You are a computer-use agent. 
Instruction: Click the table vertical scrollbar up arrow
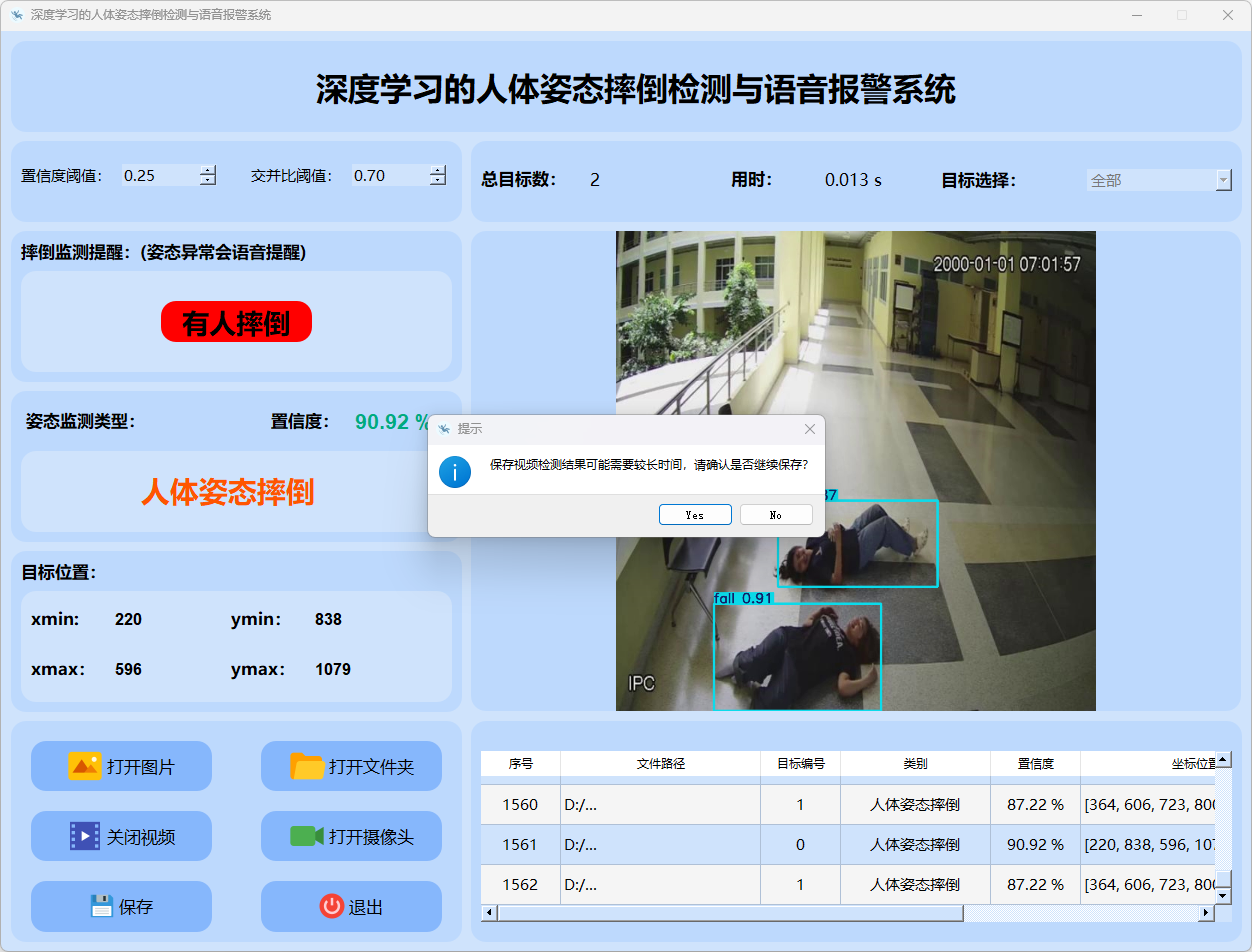(x=1223, y=760)
